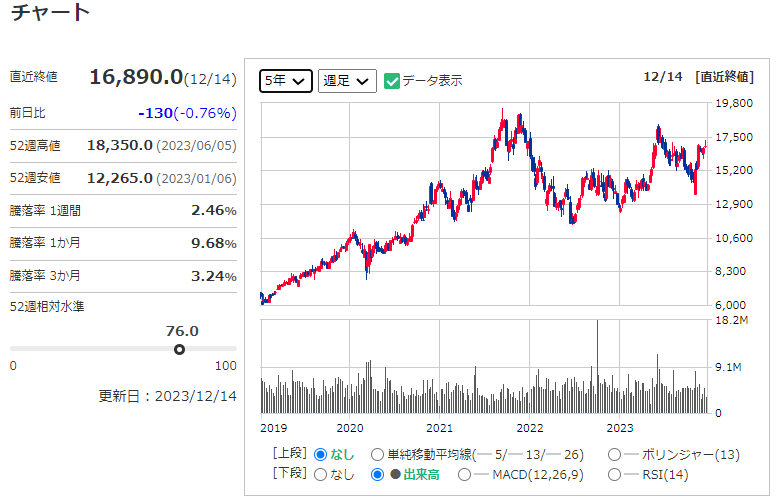
Task: Click the tallest bar in volume chart
Action: click(x=597, y=366)
